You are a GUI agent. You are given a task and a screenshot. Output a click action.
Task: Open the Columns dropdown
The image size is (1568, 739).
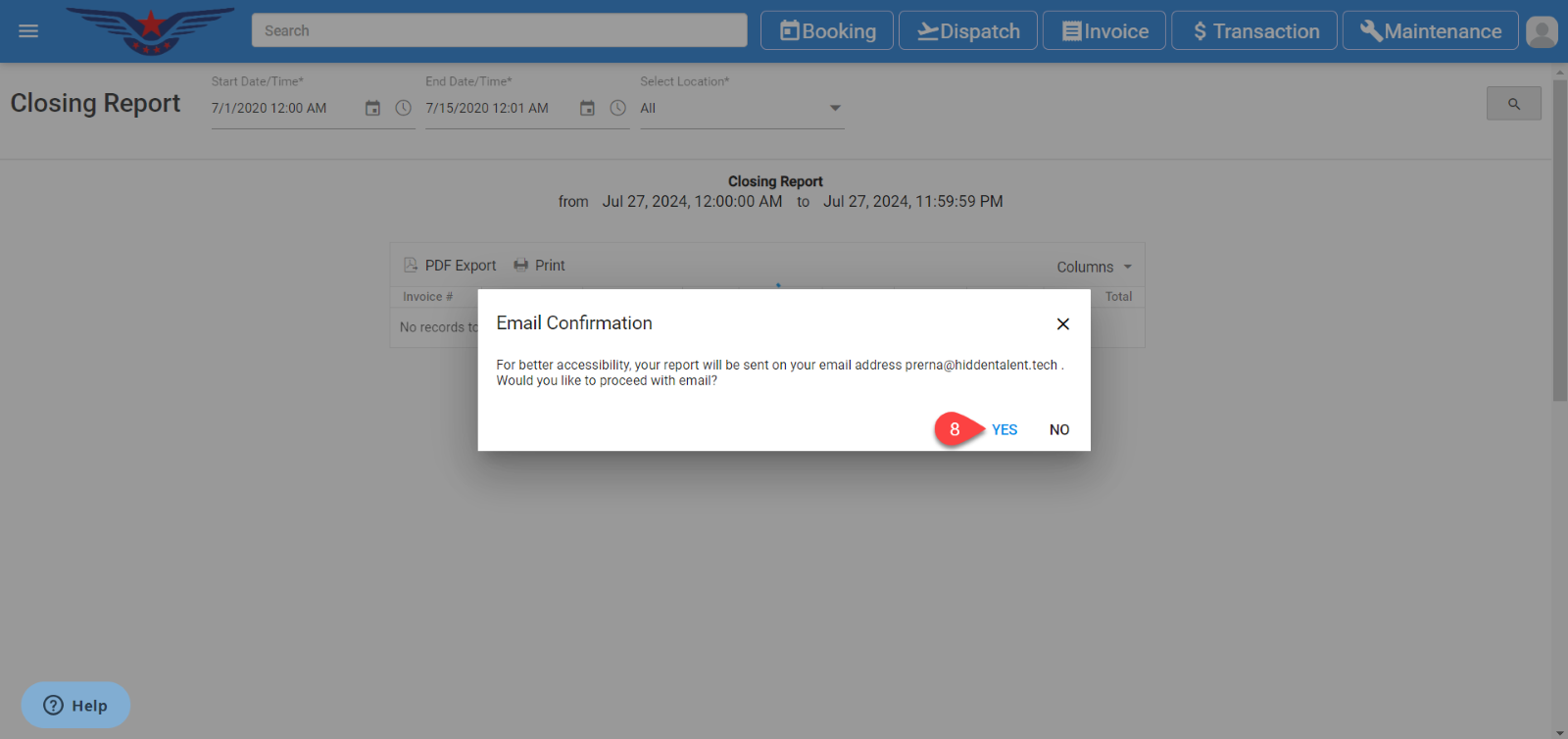pos(1094,267)
